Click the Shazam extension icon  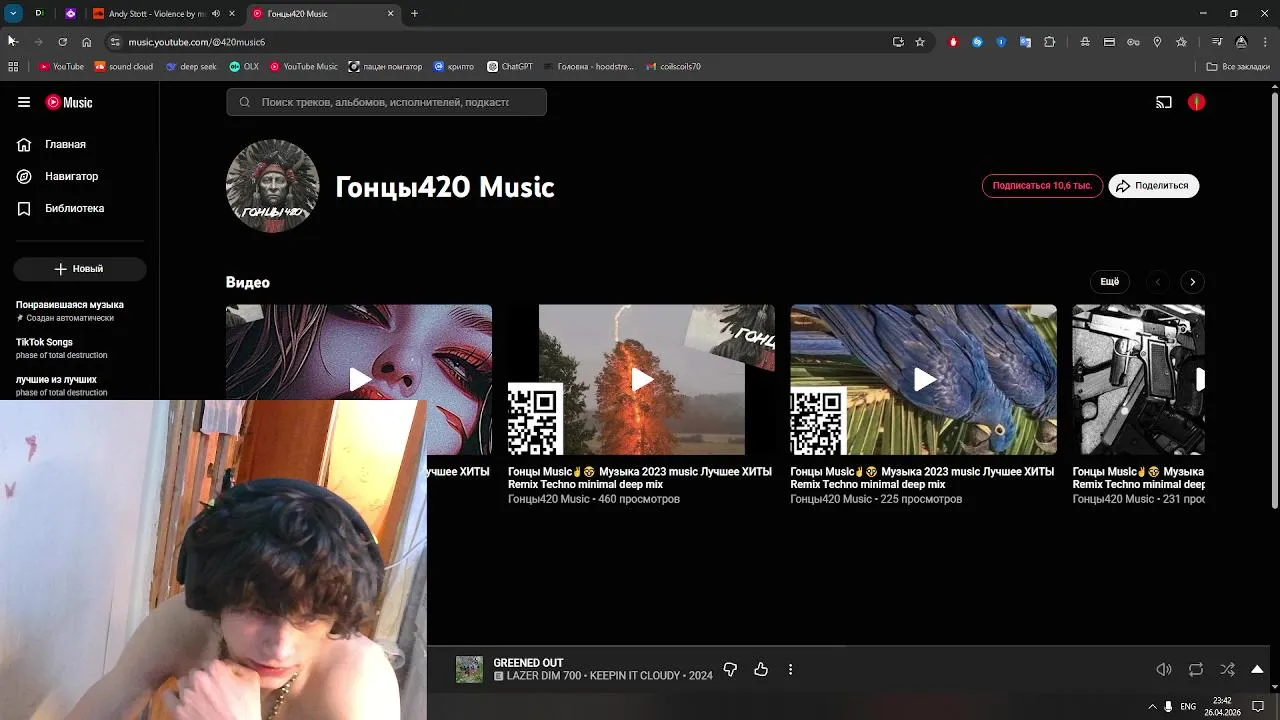click(978, 42)
